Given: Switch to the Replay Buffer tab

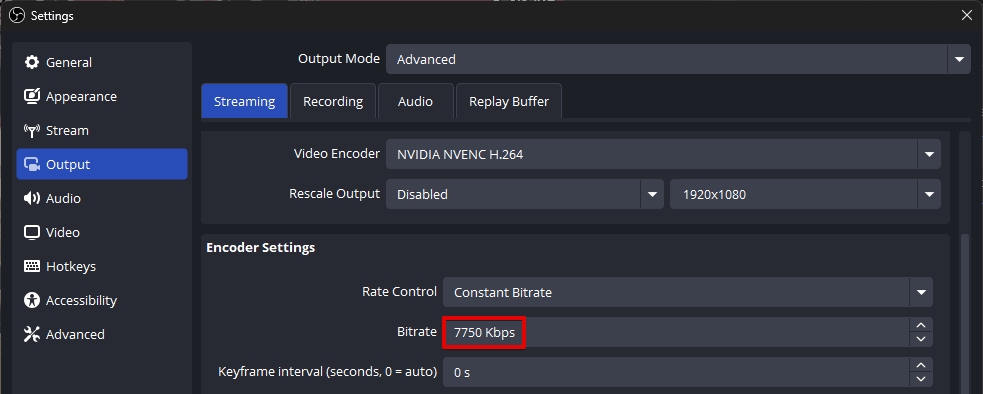Looking at the screenshot, I should (x=508, y=101).
